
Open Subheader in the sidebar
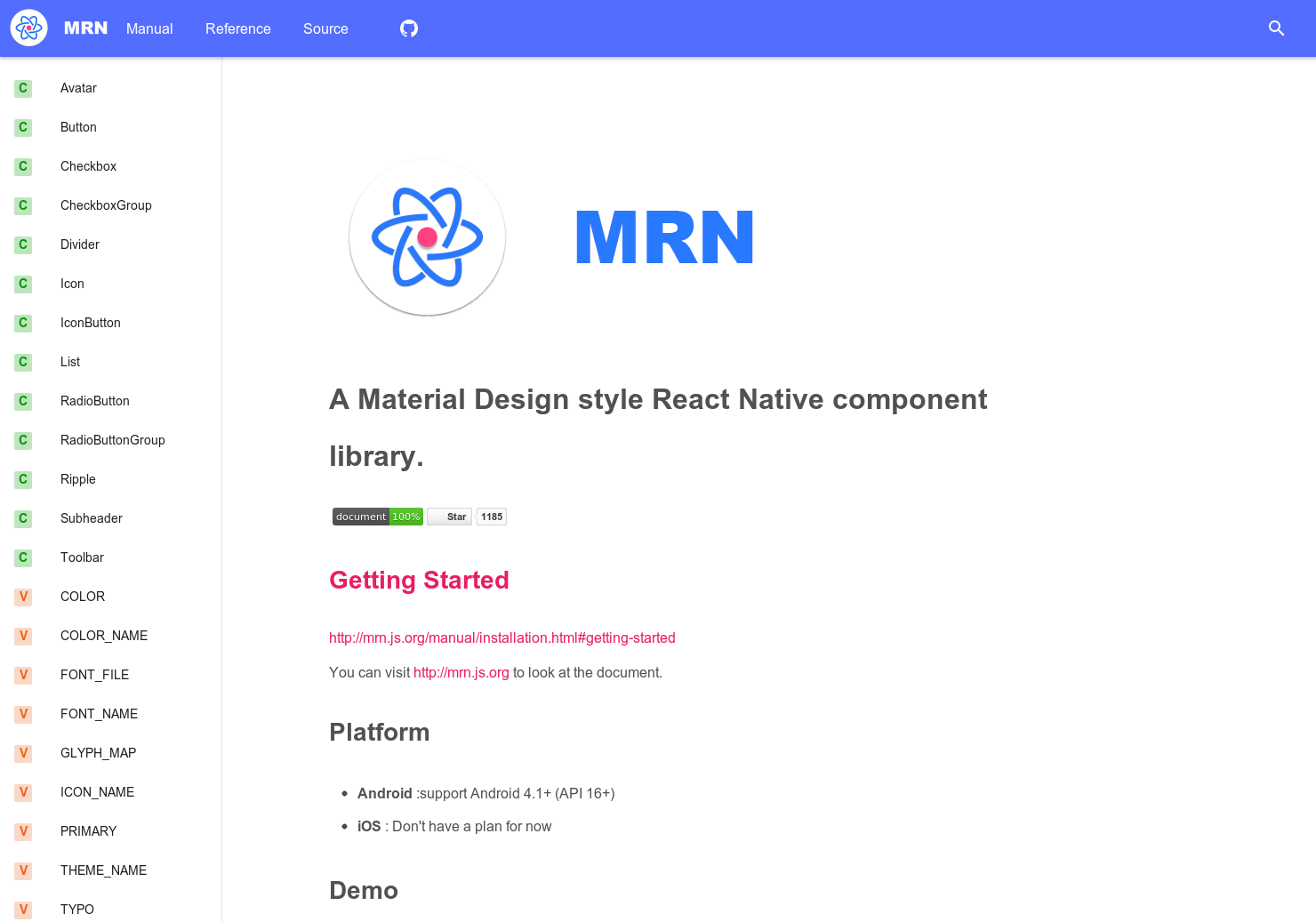(92, 518)
